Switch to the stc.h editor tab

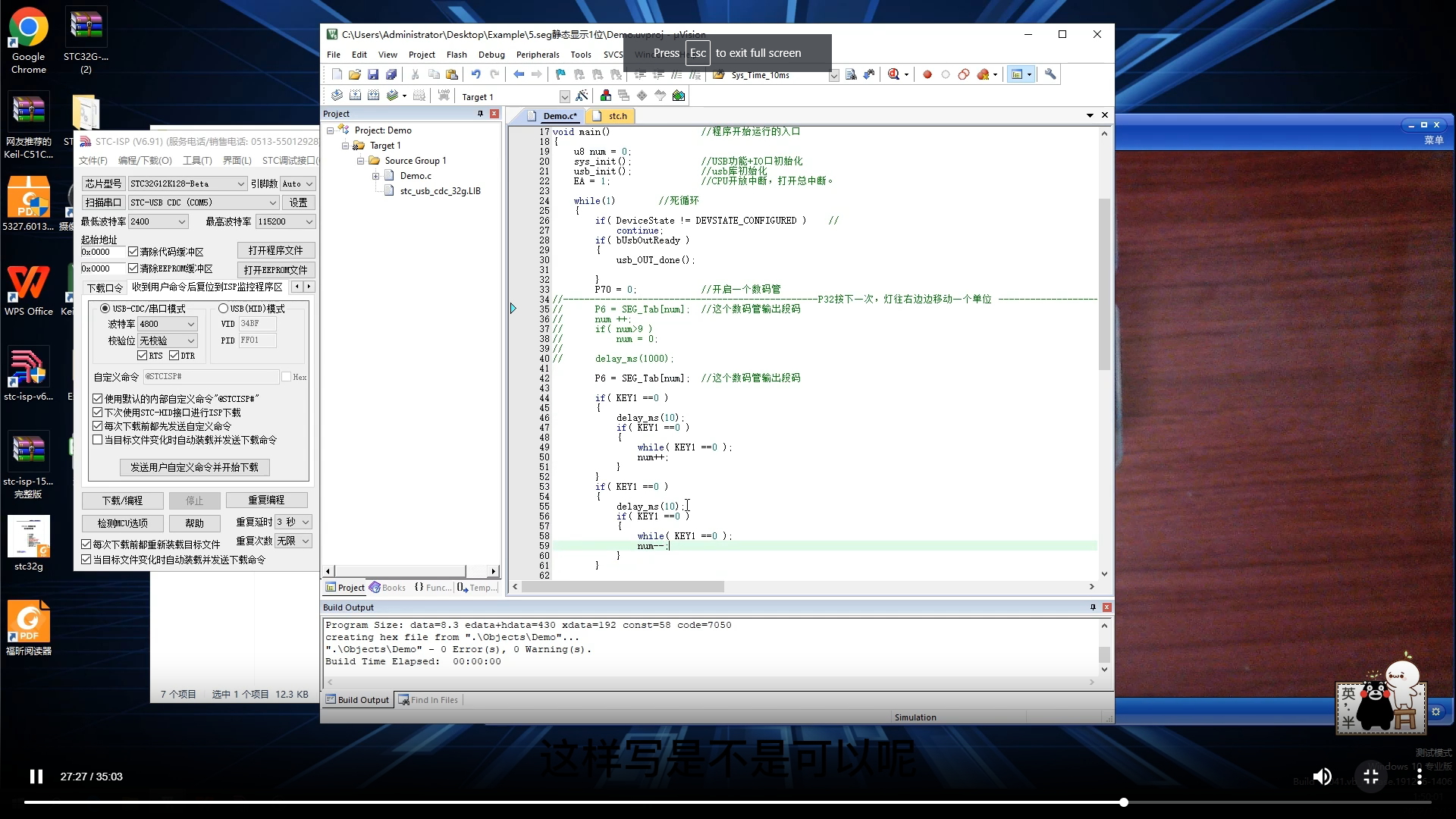coord(611,116)
